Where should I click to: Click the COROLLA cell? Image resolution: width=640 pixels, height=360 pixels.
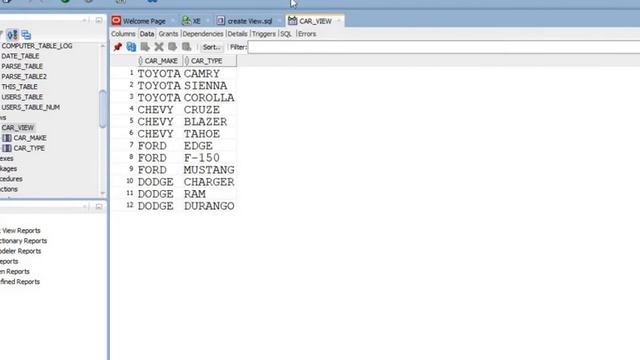coord(209,98)
